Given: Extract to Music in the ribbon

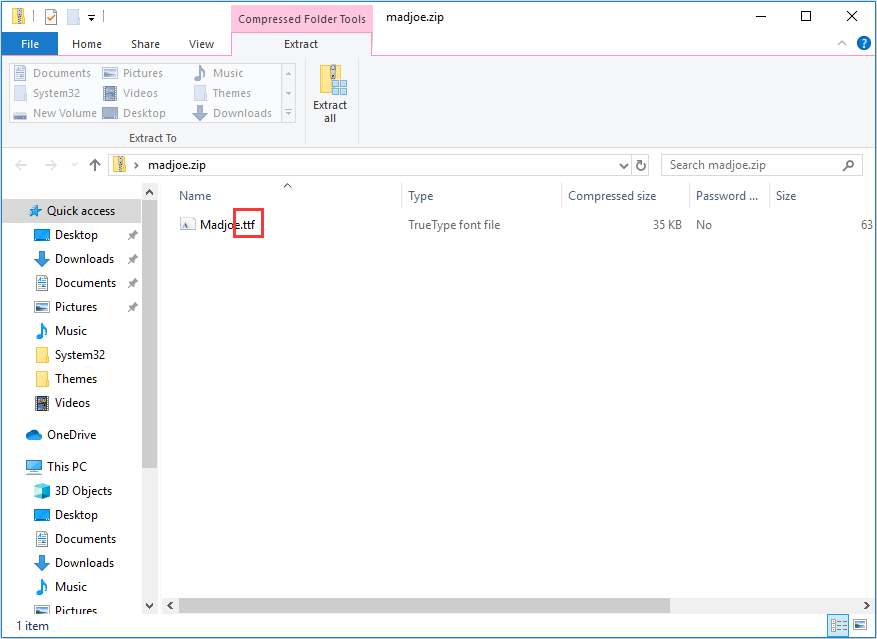Looking at the screenshot, I should pyautogui.click(x=219, y=73).
